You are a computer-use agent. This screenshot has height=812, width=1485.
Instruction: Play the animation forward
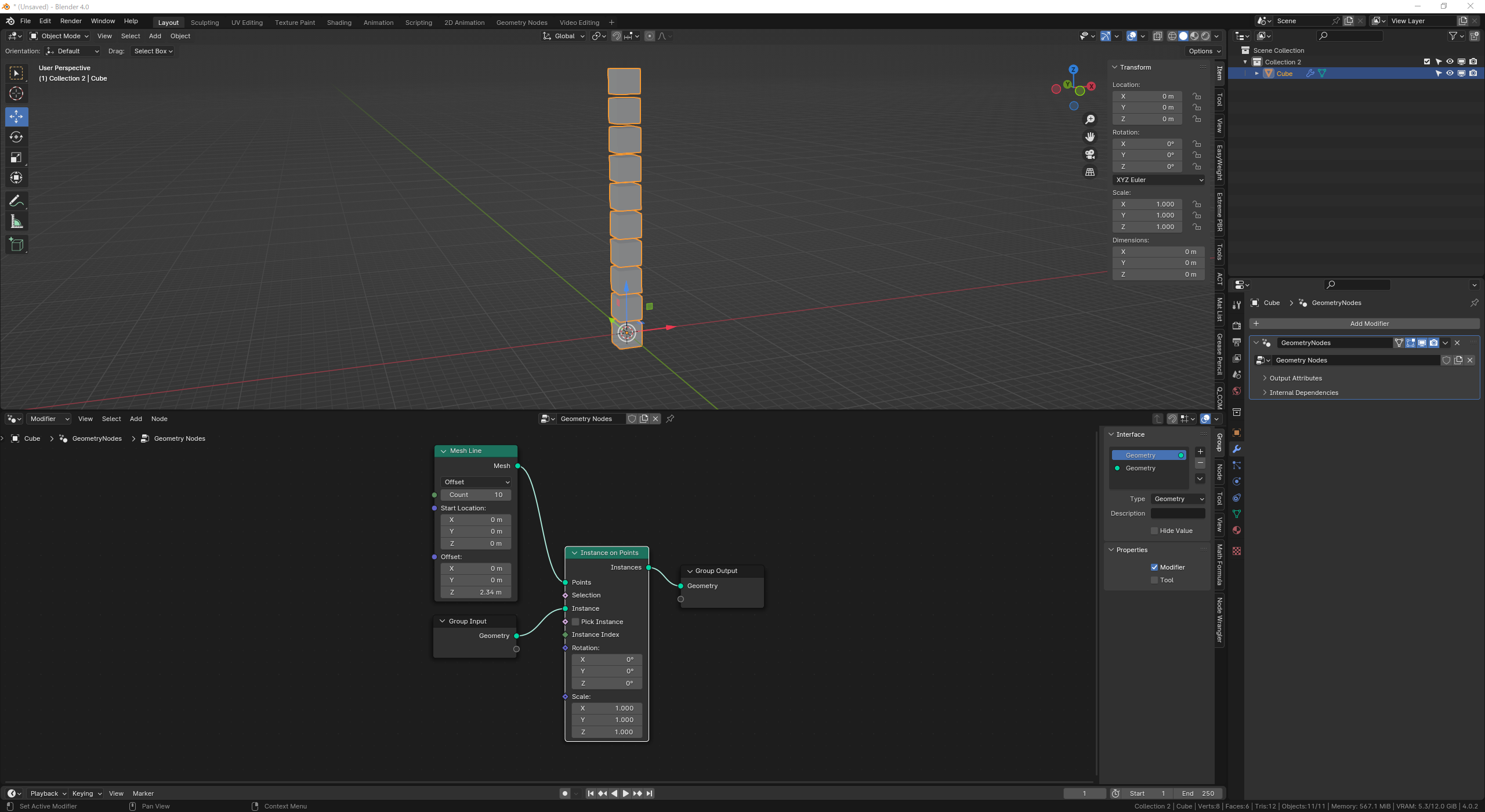pos(625,793)
